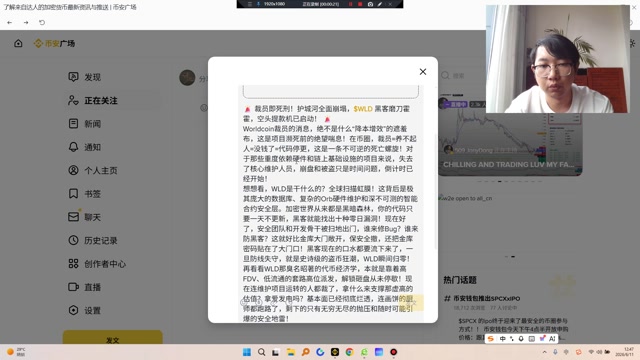This screenshot has width=640, height=360.
Task: Click the AI button on IME toolbar
Action: tap(552, 339)
